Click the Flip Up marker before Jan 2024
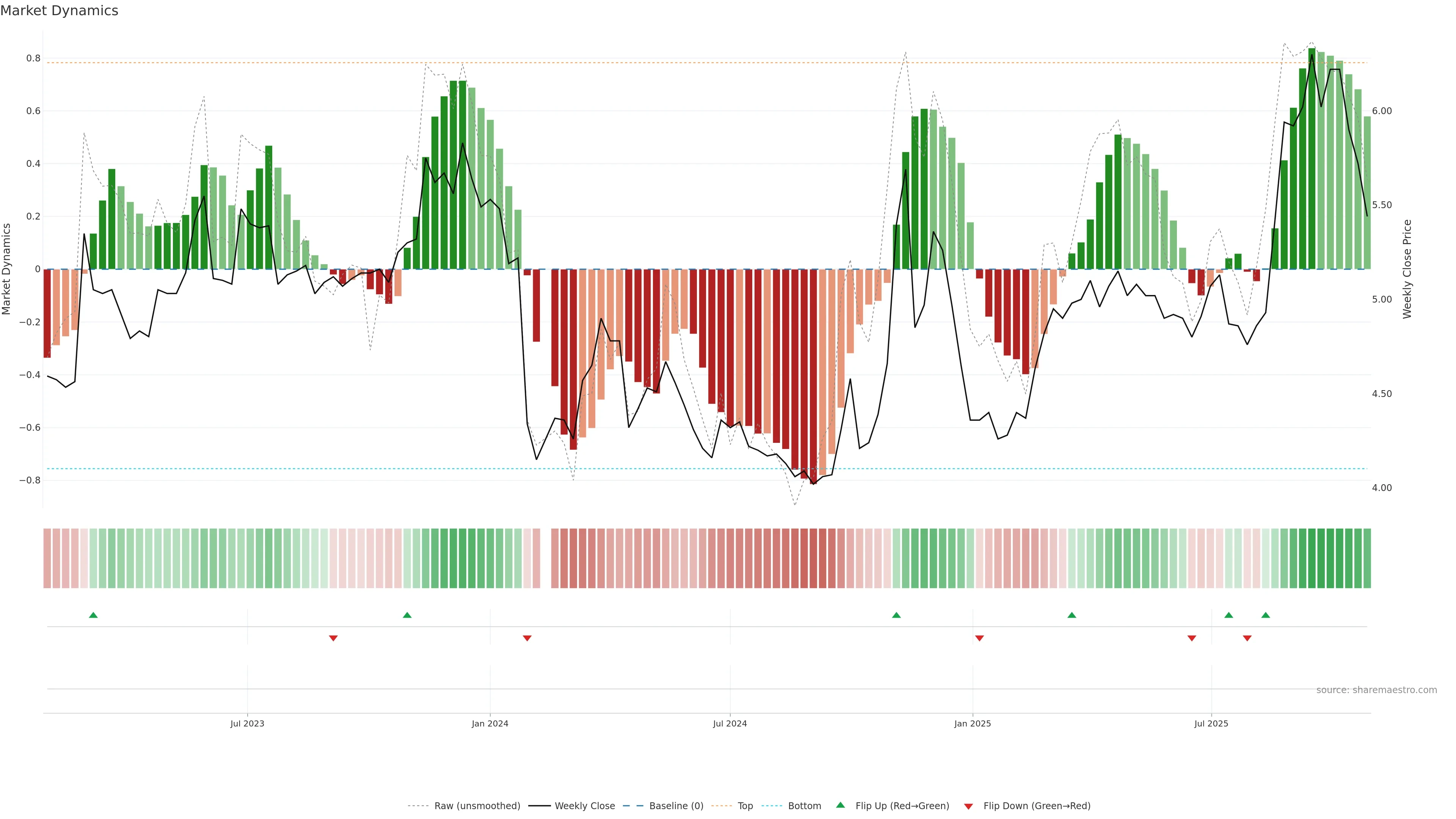The image size is (1456, 819). click(x=407, y=615)
